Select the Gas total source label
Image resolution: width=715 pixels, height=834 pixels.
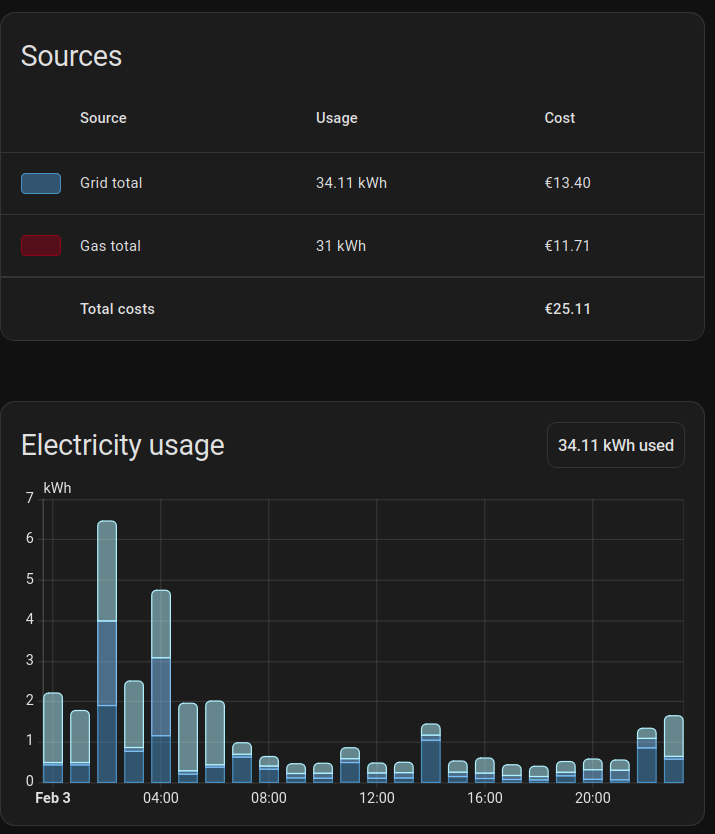[x=110, y=246]
